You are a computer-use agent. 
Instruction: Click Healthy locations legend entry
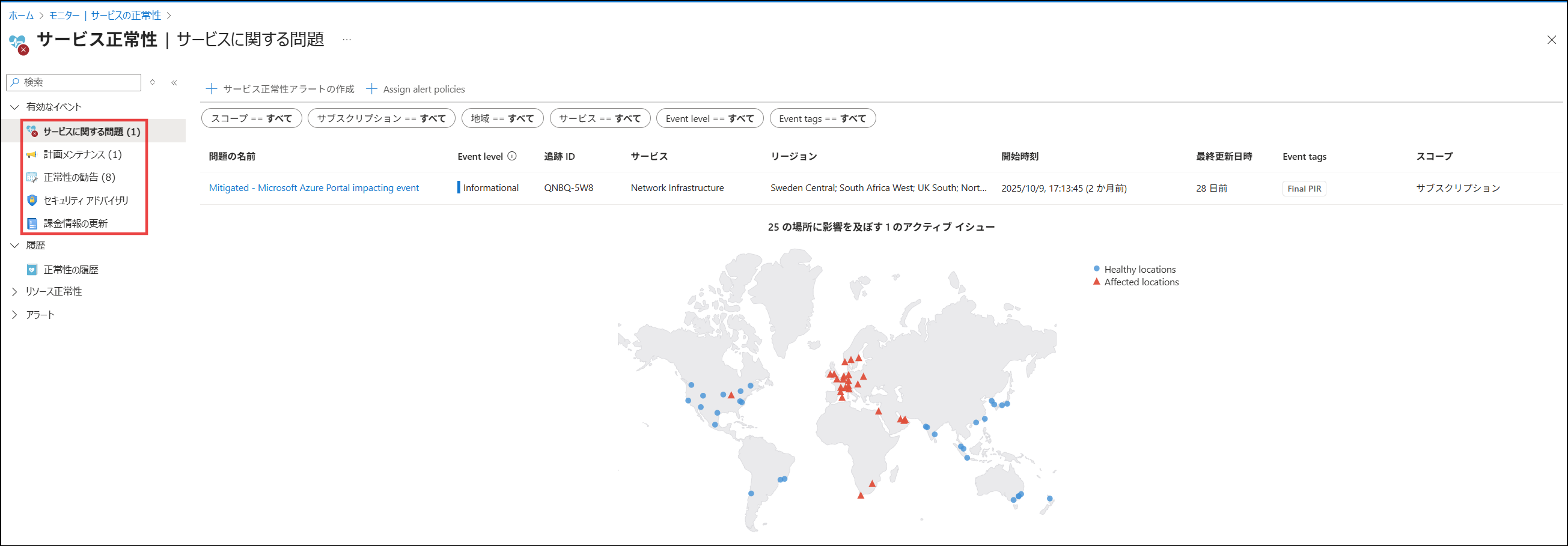(x=1135, y=269)
